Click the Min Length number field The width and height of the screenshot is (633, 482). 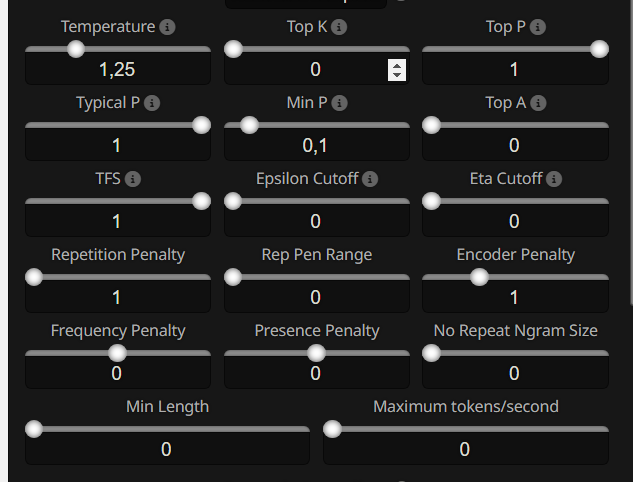point(167,449)
